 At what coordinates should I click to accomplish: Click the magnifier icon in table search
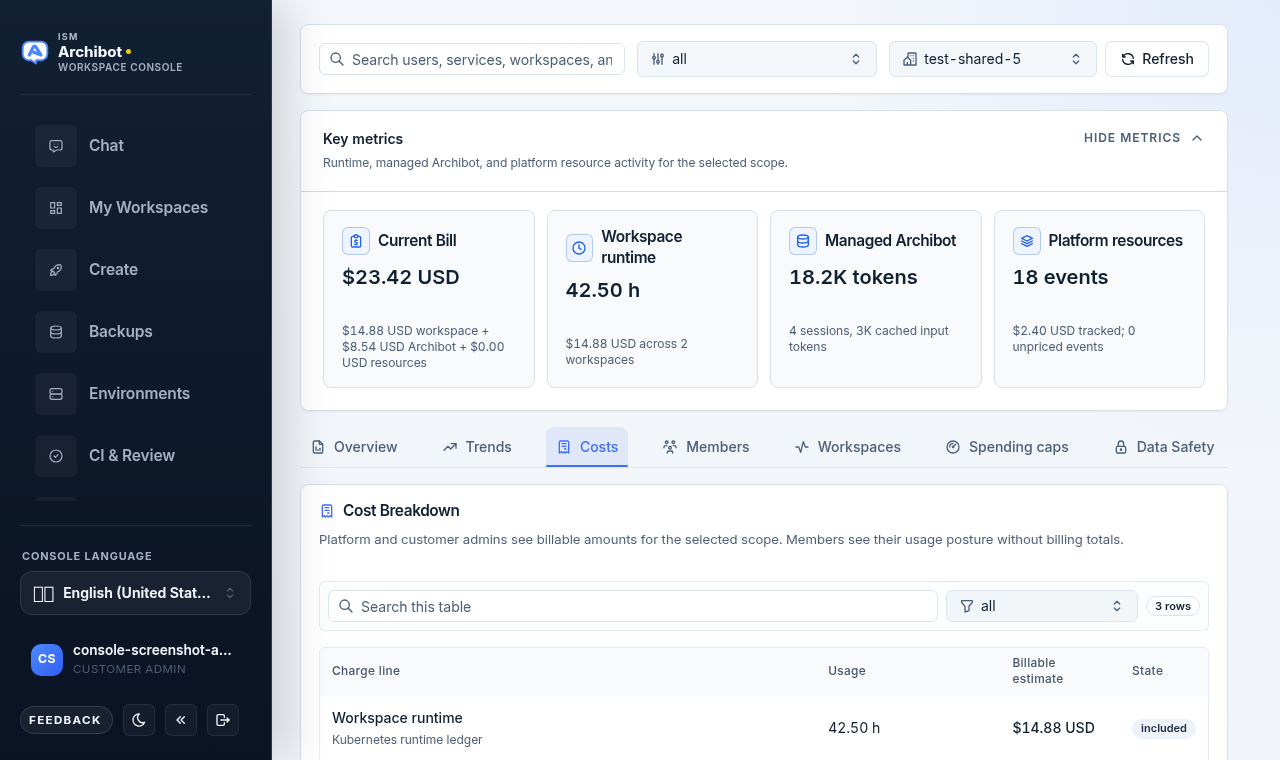[x=346, y=606]
